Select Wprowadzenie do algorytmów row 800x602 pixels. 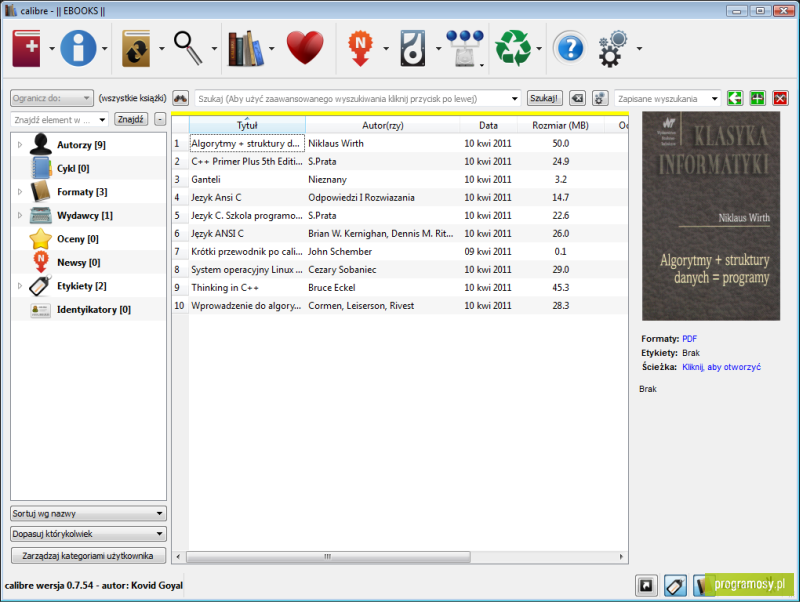point(399,306)
